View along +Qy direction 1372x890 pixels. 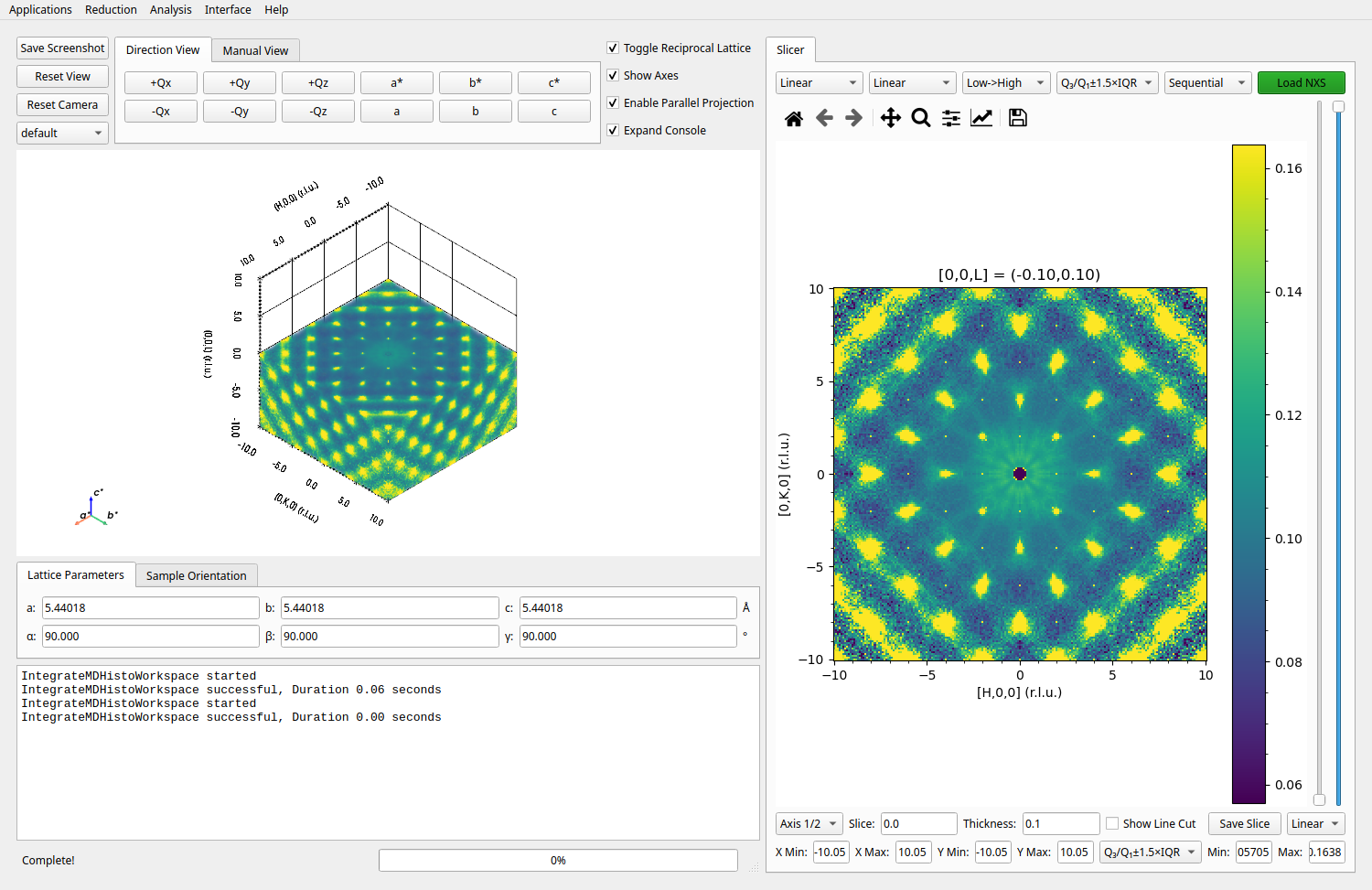pos(240,82)
